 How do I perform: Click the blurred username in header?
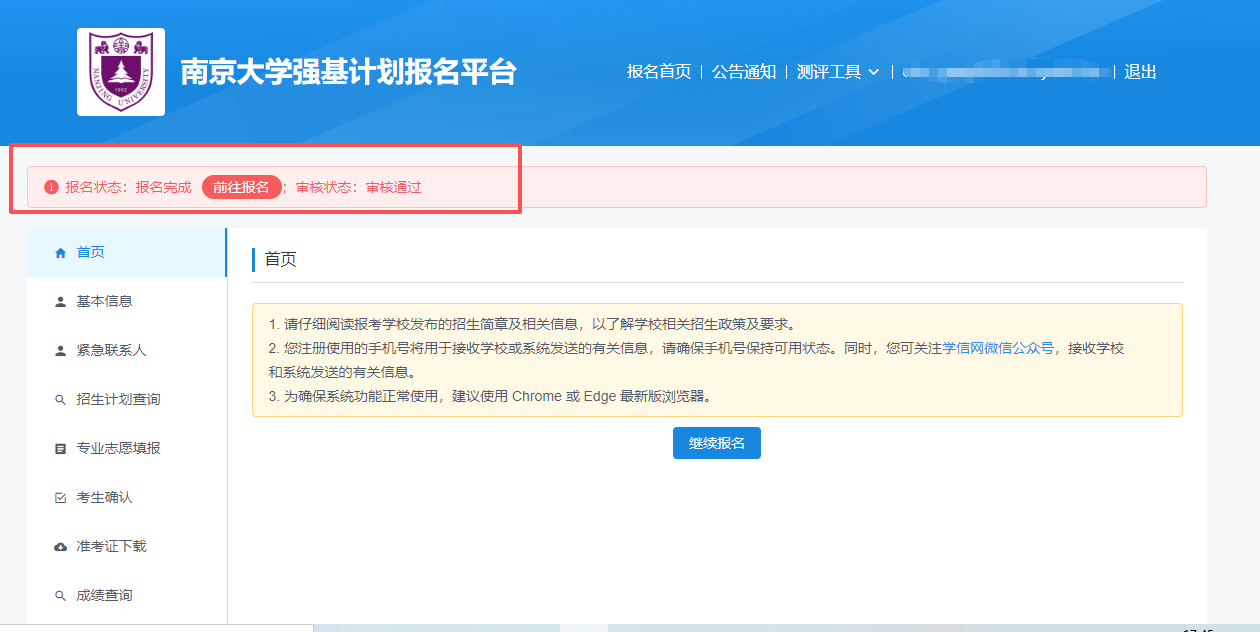1006,72
